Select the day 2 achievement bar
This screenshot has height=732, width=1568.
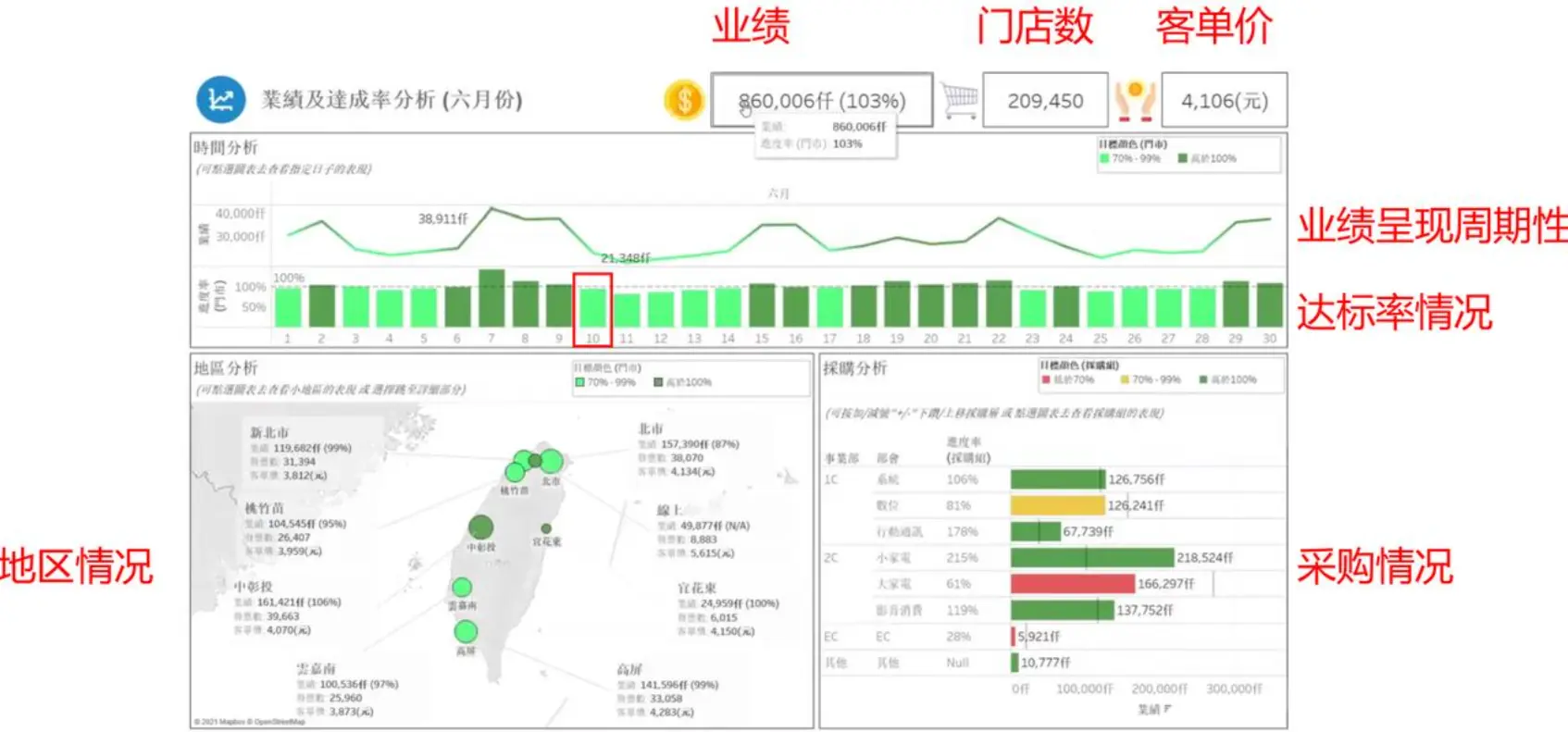point(322,305)
